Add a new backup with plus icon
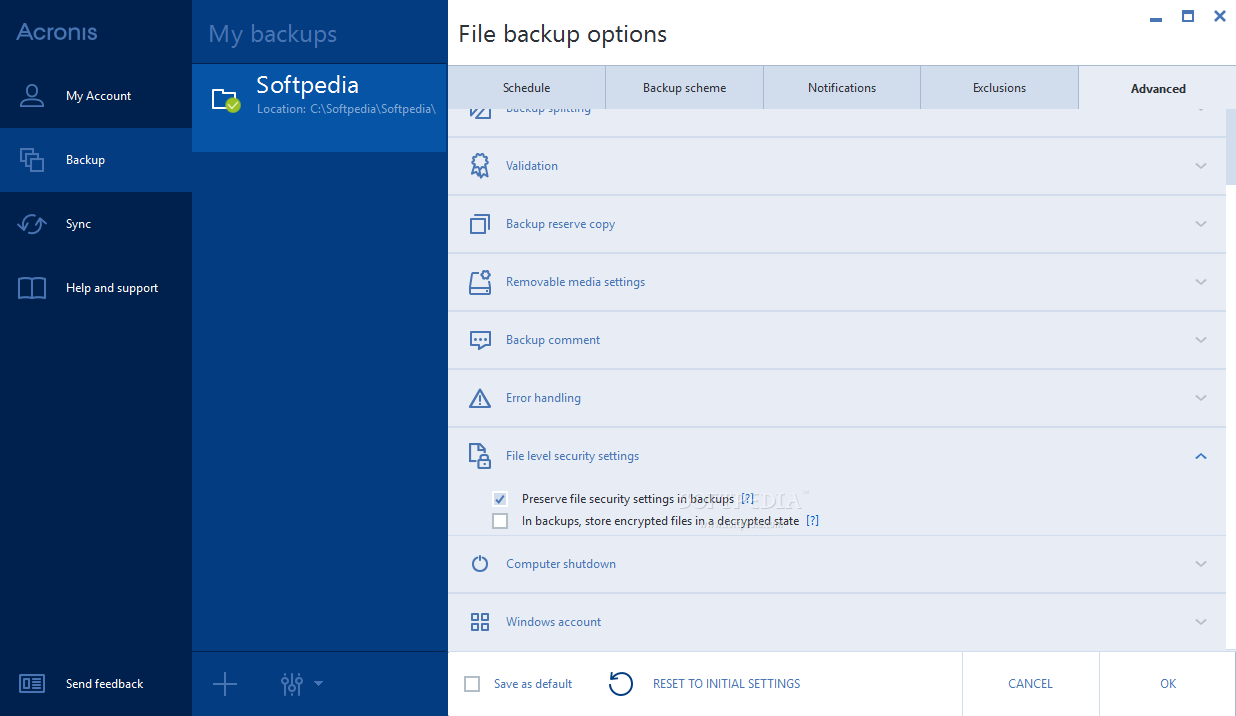 [225, 684]
